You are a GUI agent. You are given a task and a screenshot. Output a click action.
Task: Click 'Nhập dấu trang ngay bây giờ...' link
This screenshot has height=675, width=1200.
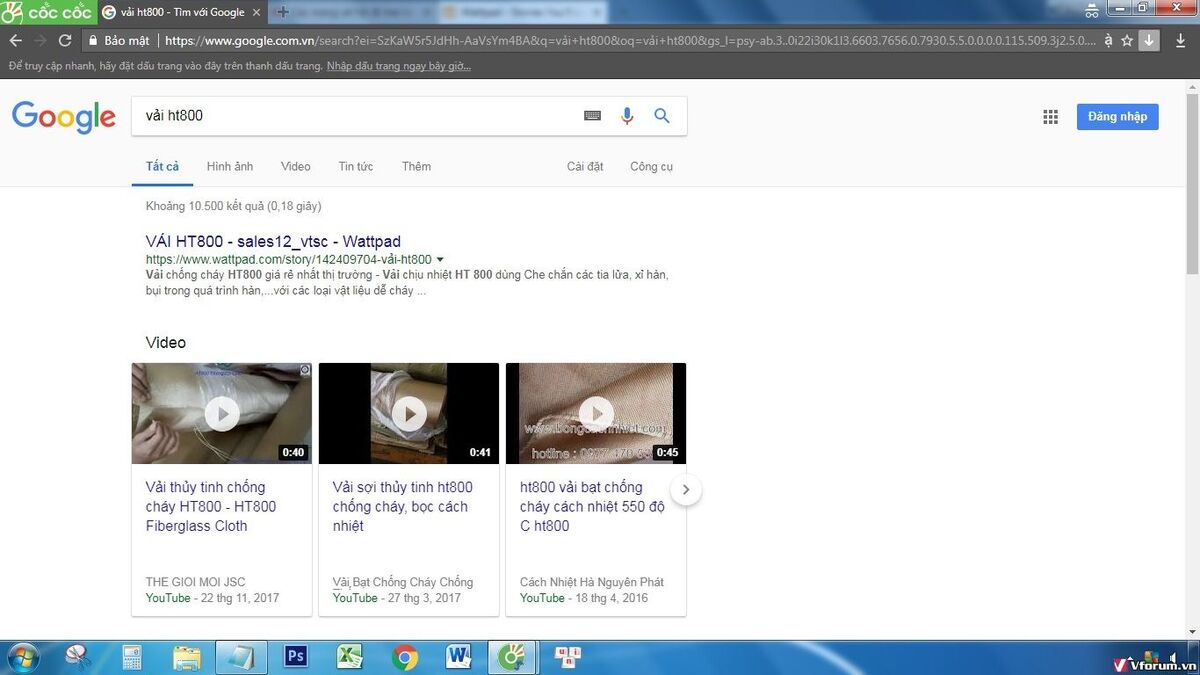pyautogui.click(x=399, y=66)
